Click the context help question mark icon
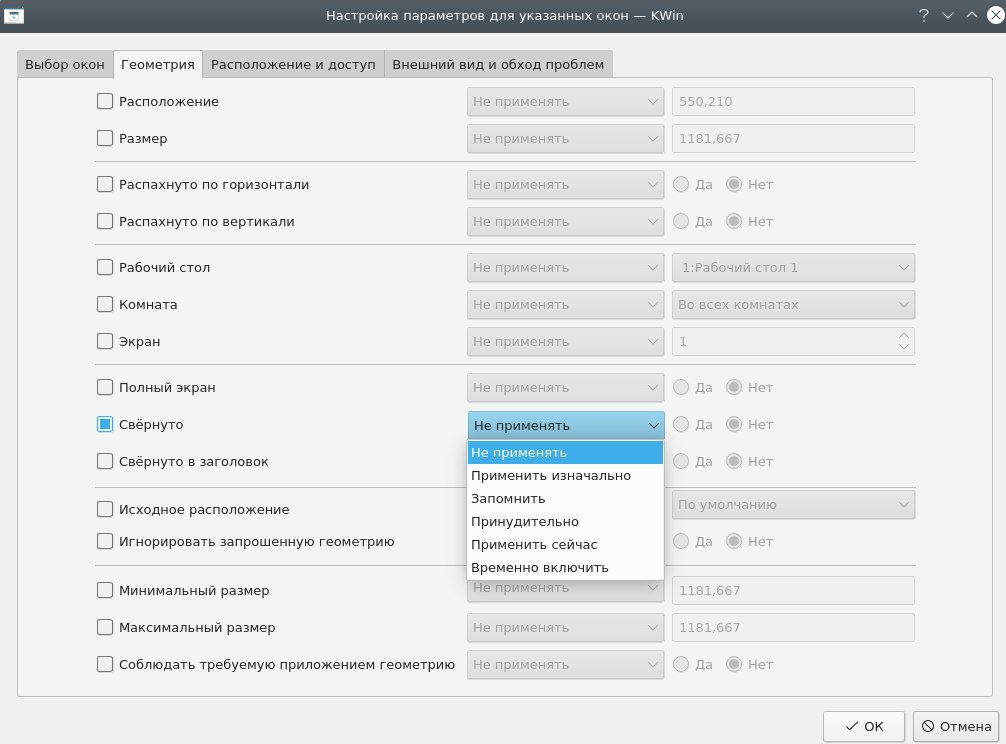1006x744 pixels. click(x=923, y=15)
